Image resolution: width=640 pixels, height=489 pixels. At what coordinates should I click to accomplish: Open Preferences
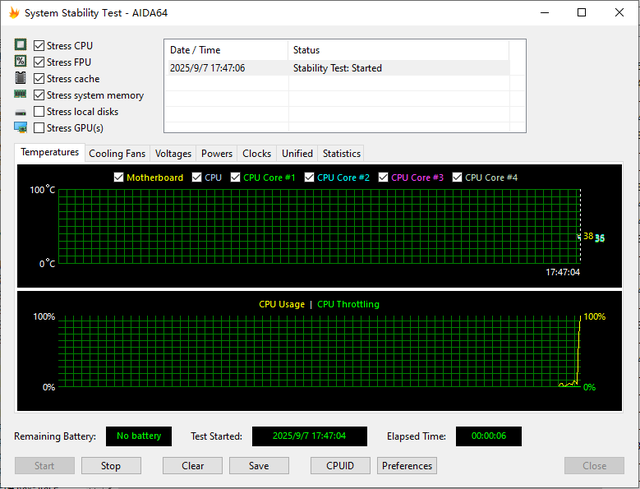click(407, 466)
